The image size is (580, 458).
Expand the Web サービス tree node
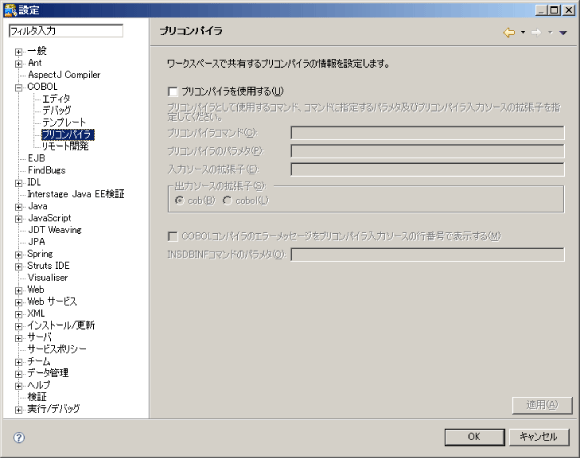click(18, 302)
